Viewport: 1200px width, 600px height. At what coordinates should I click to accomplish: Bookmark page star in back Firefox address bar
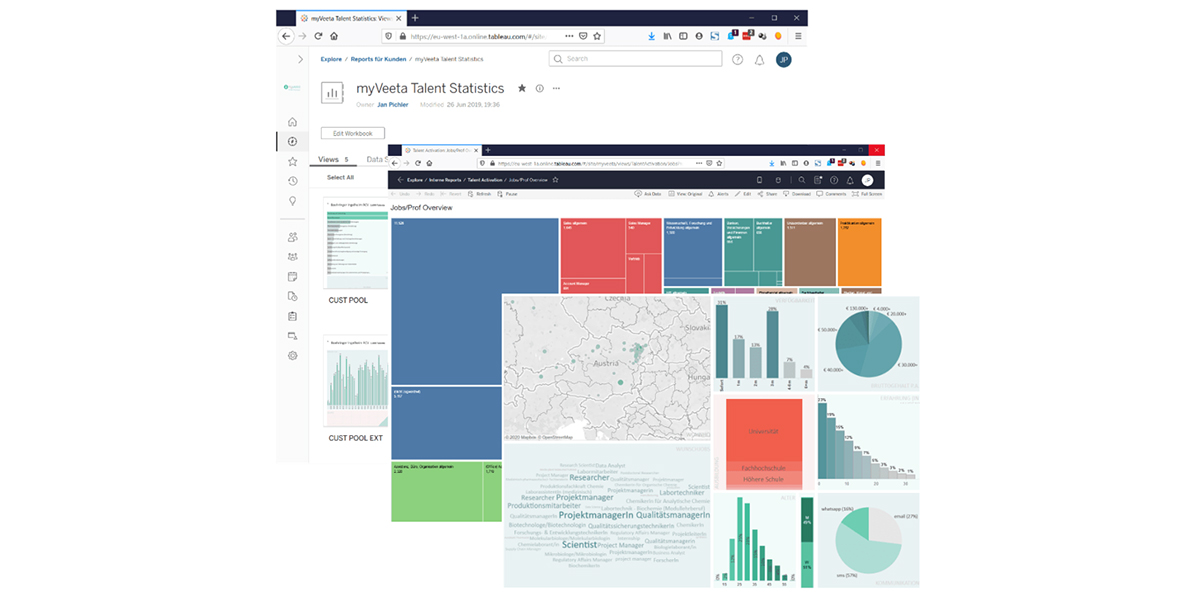597,36
